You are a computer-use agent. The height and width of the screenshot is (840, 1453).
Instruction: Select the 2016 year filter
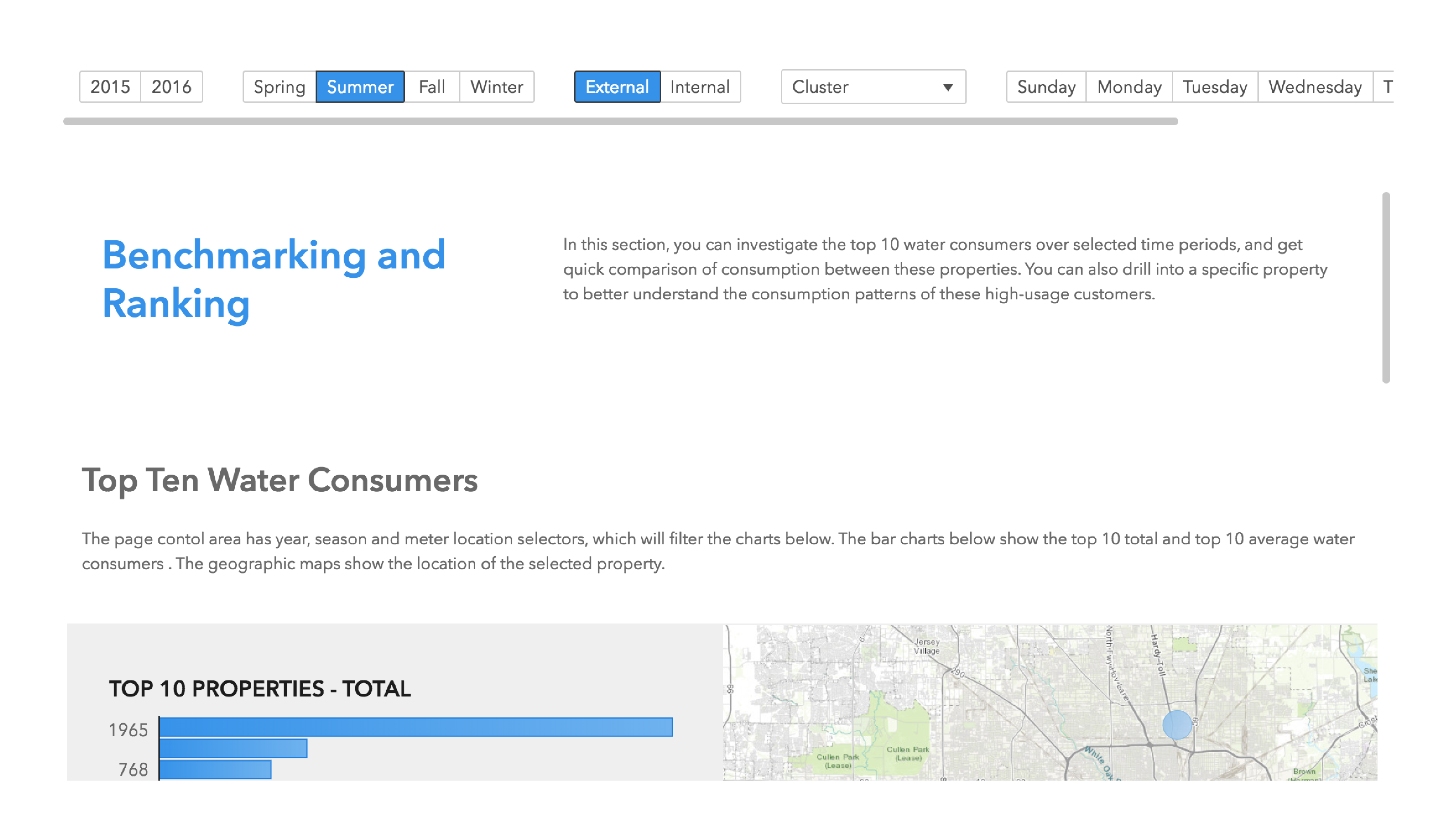tap(171, 87)
